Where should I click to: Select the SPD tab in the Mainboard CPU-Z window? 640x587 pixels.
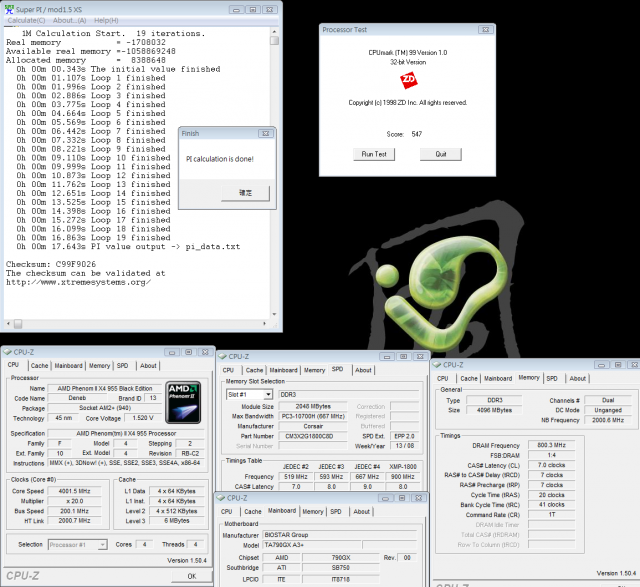pyautogui.click(x=336, y=511)
